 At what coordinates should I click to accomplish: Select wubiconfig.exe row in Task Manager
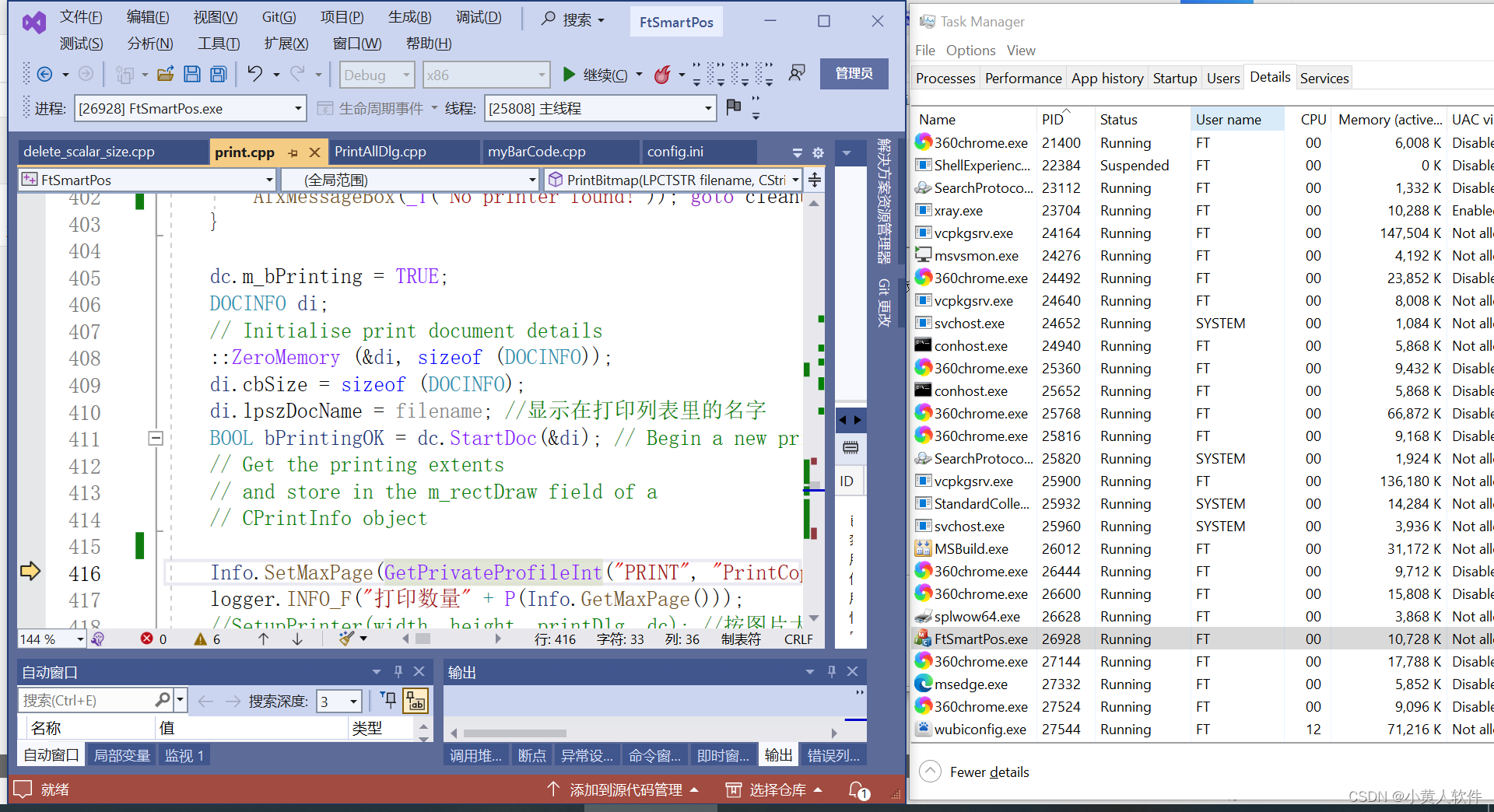[1201, 729]
